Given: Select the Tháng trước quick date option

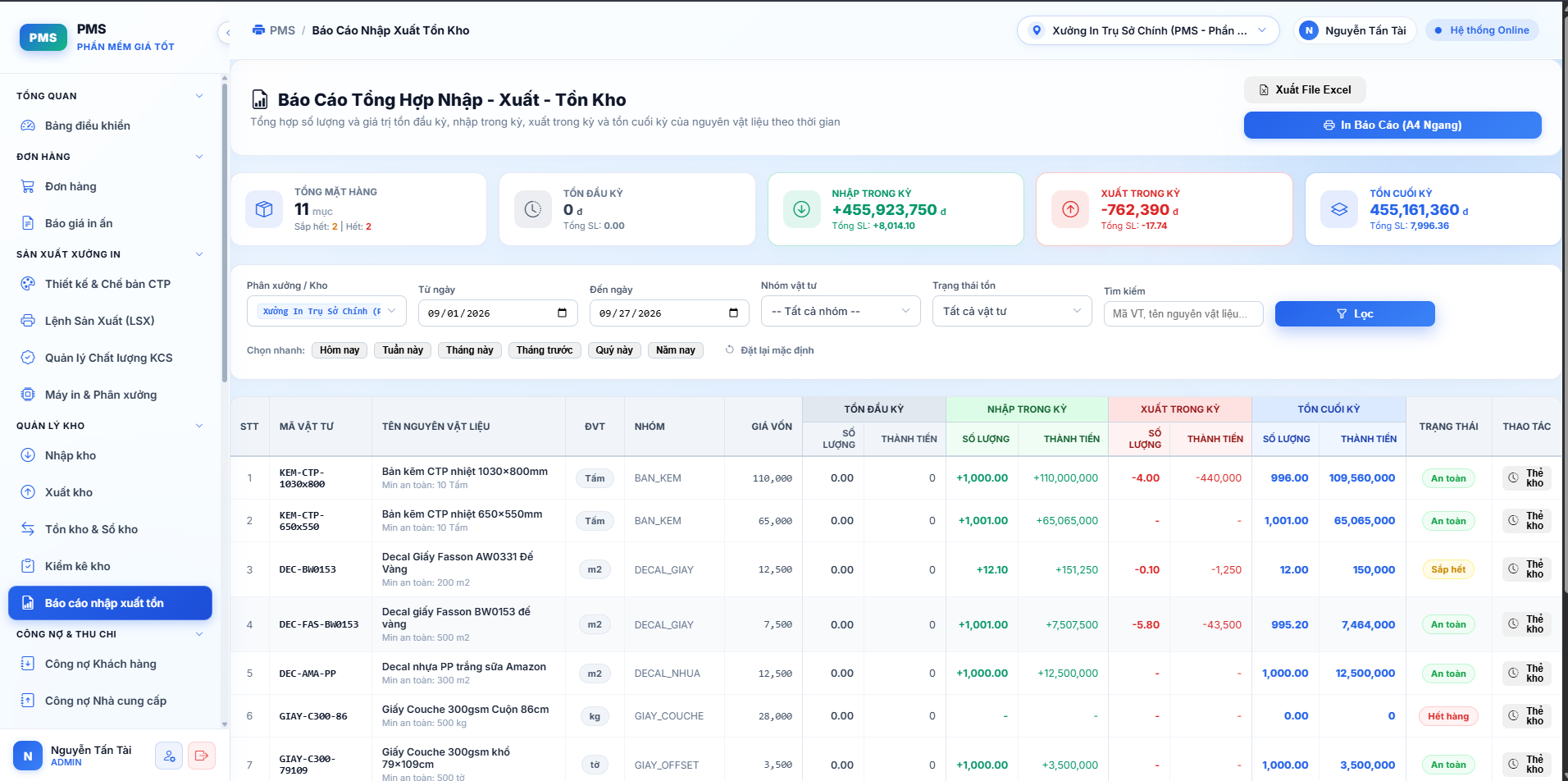Looking at the screenshot, I should click(545, 350).
